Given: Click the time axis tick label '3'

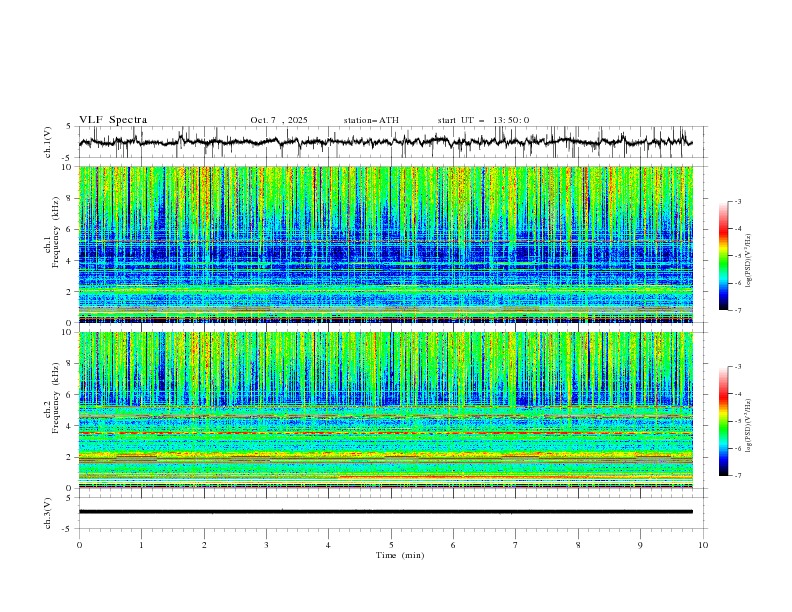Looking at the screenshot, I should (266, 545).
